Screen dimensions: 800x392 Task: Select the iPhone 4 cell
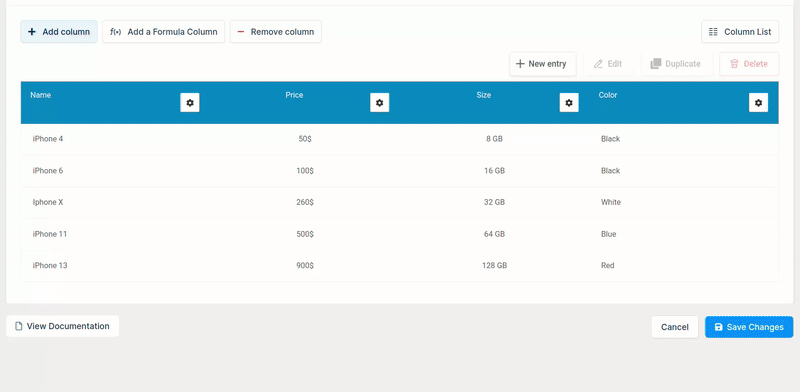click(48, 139)
